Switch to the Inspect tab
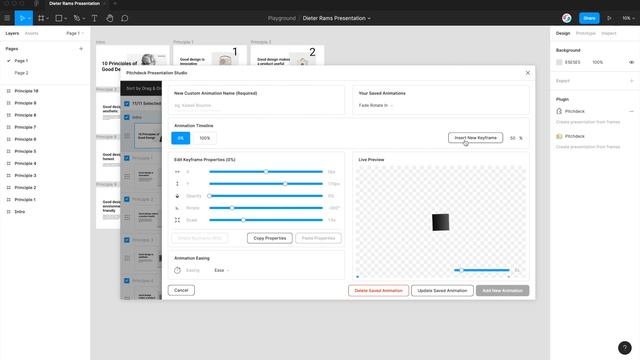This screenshot has height=360, width=640. 609,33
